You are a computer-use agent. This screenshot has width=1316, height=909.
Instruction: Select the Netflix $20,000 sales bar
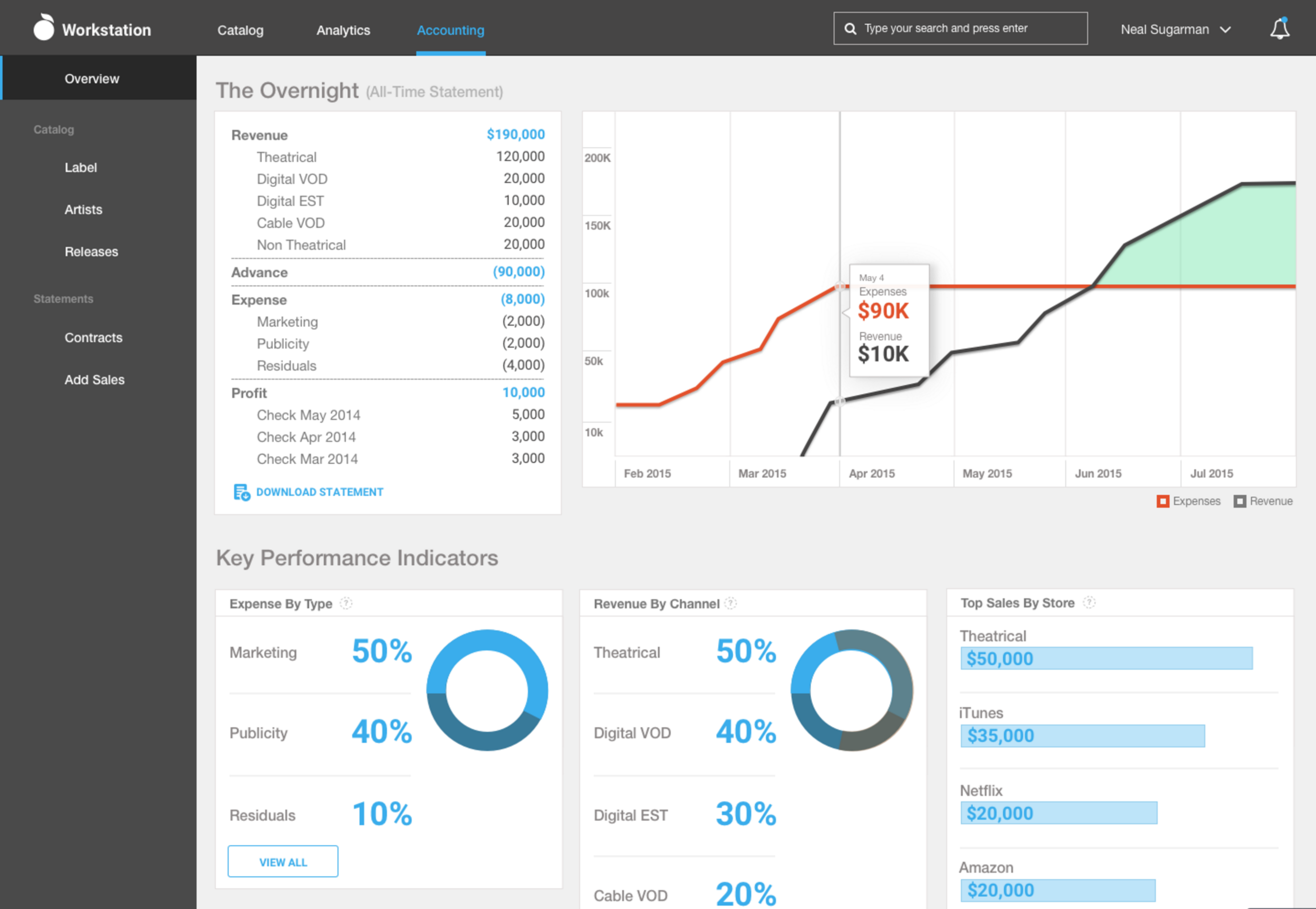(x=1059, y=813)
